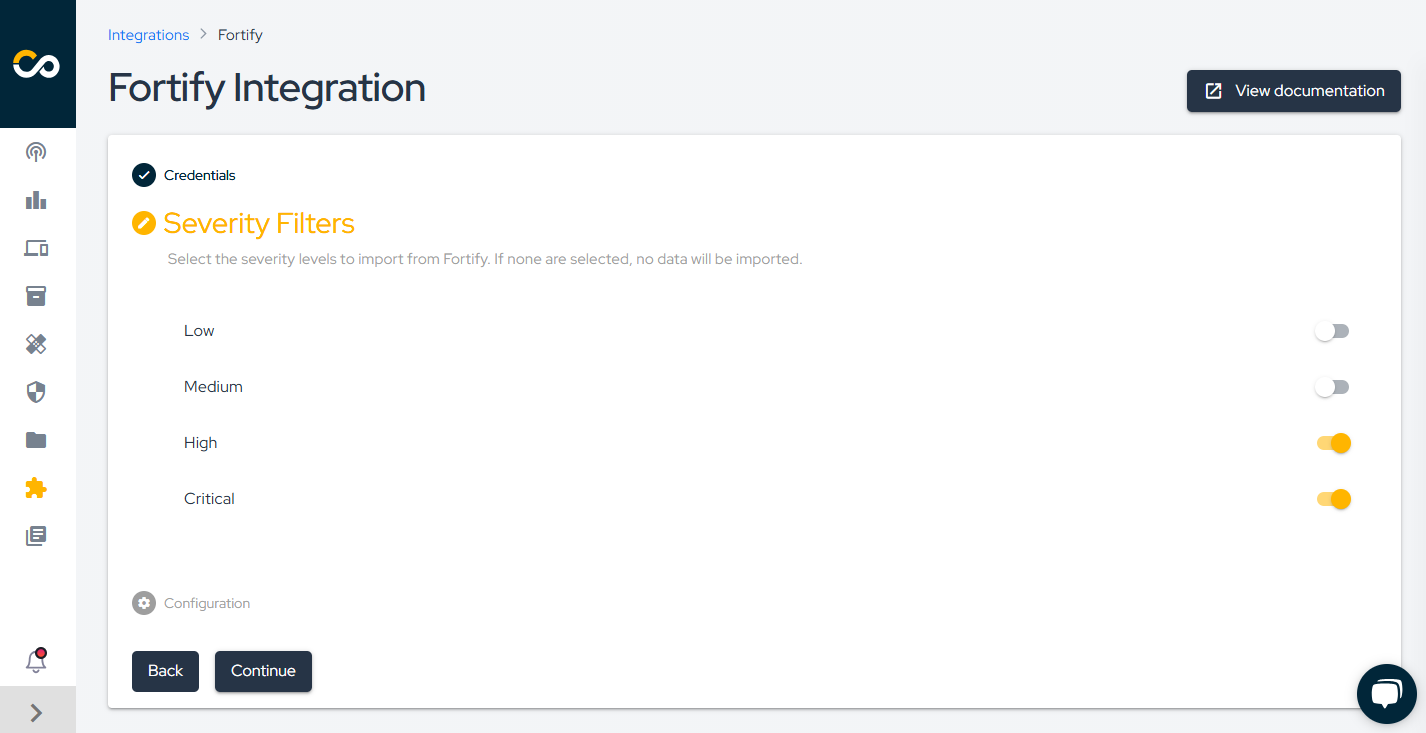Open View documentation

pos(1293,91)
